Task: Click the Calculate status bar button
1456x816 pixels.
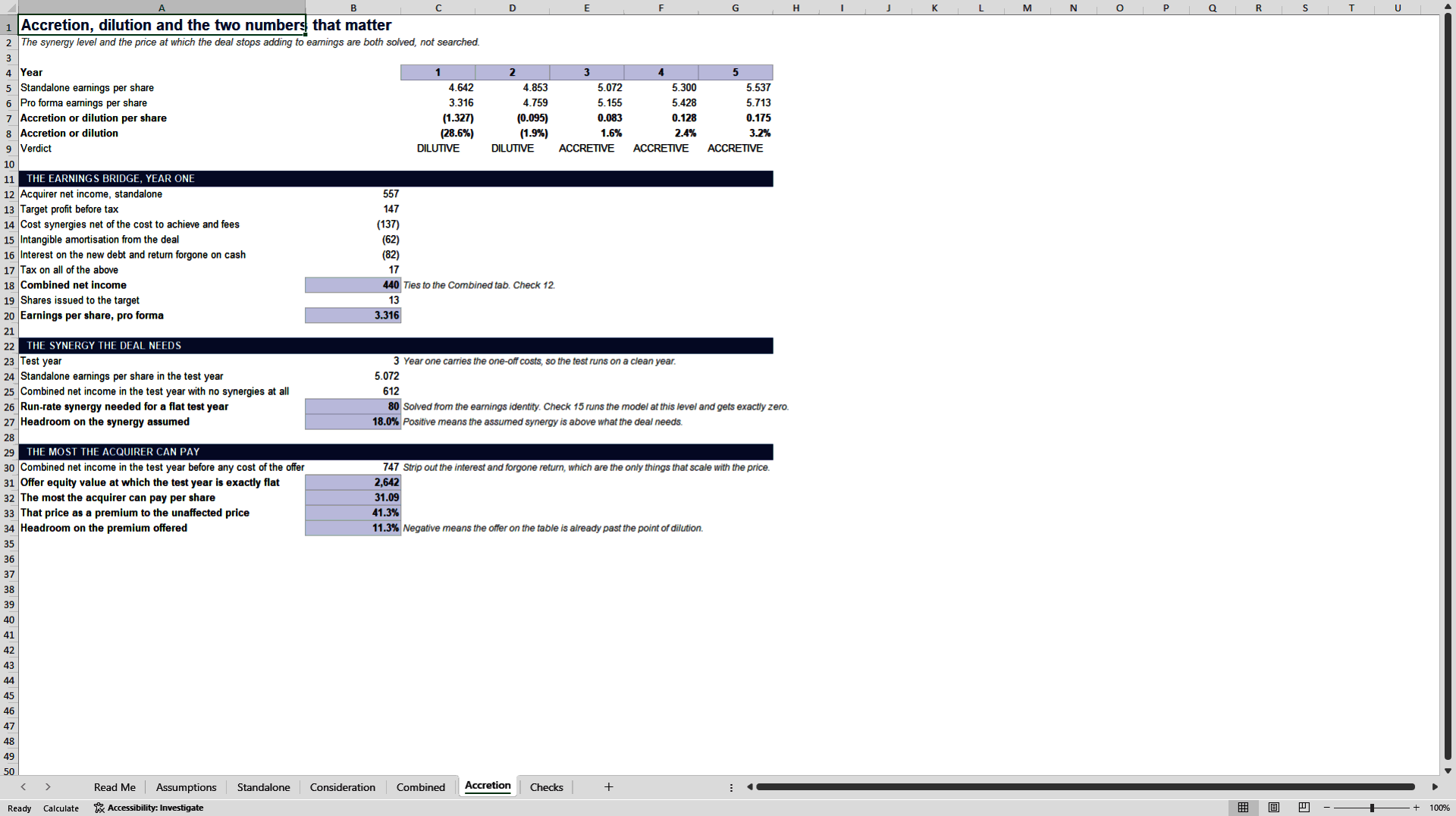Action: 61,808
